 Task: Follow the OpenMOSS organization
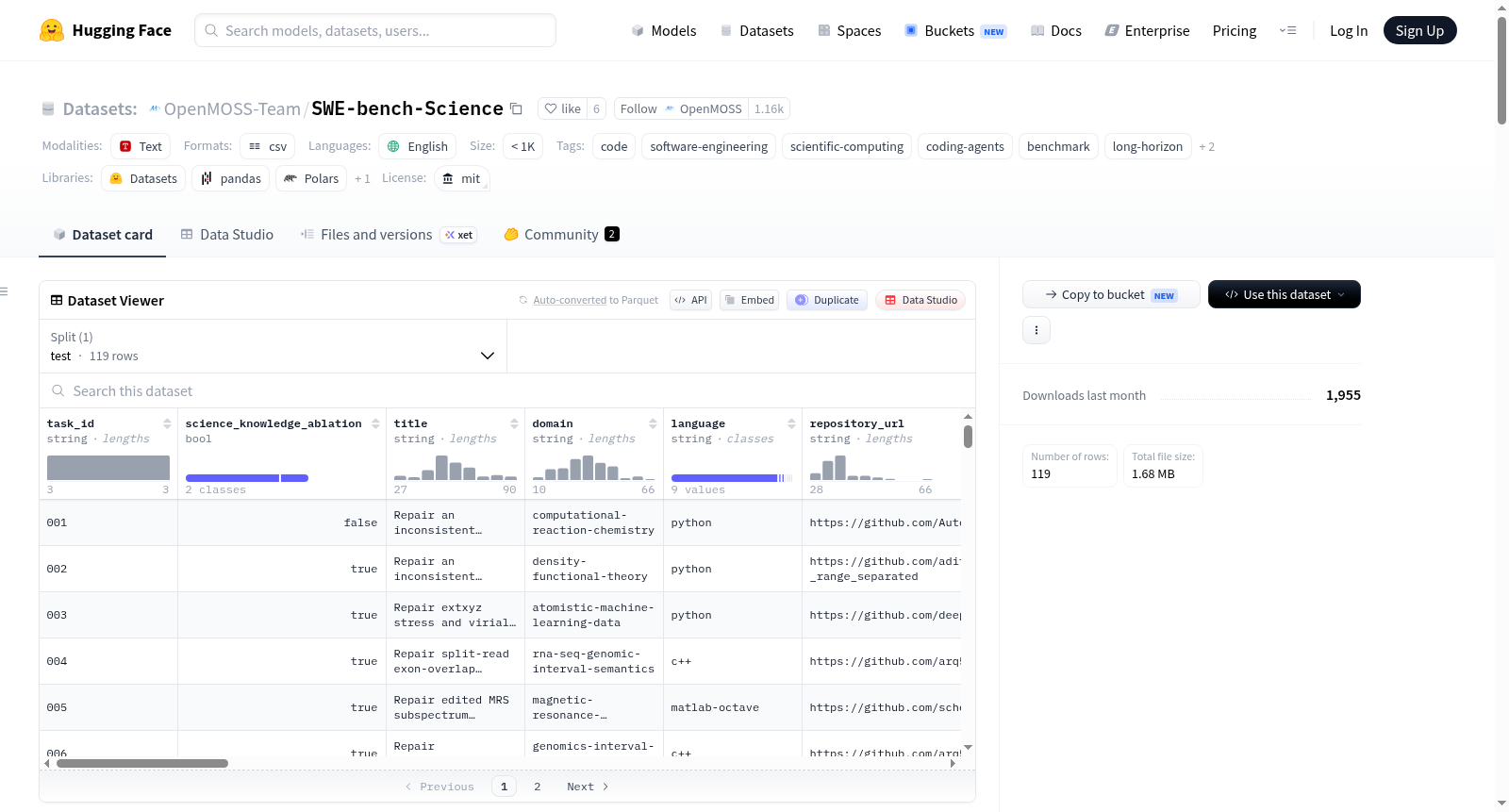click(681, 108)
